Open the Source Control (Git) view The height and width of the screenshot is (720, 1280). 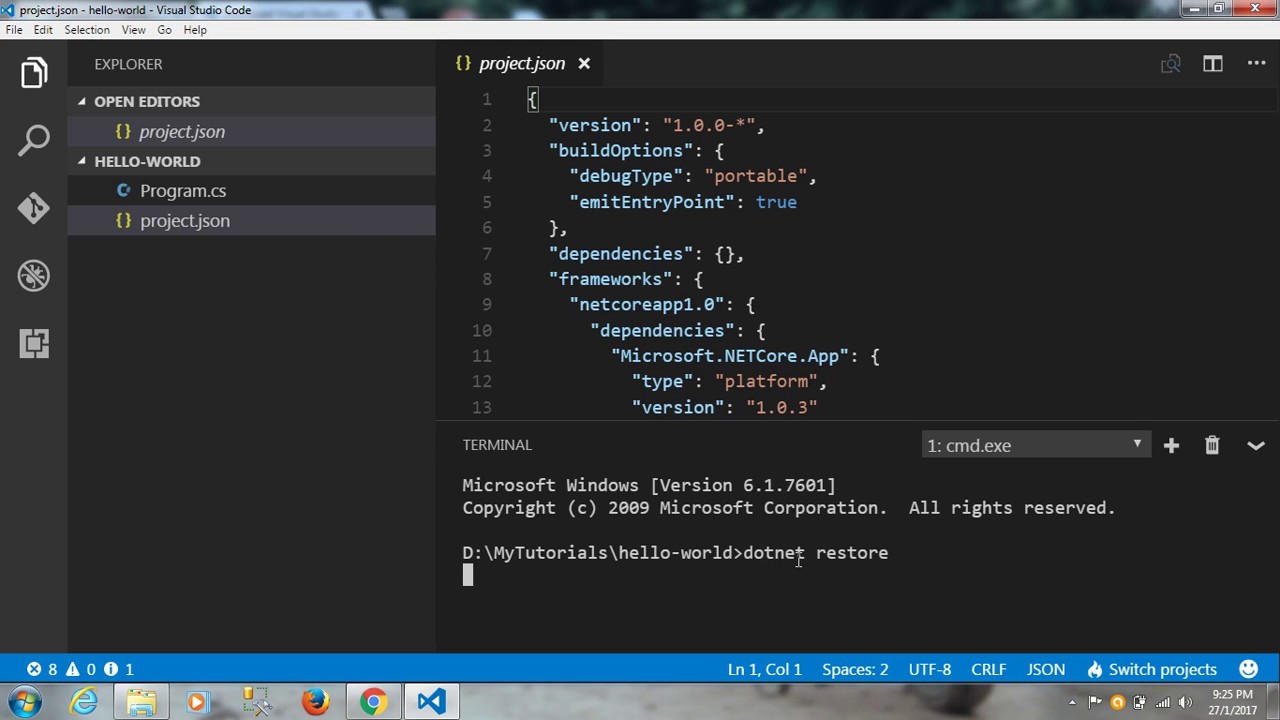click(34, 208)
